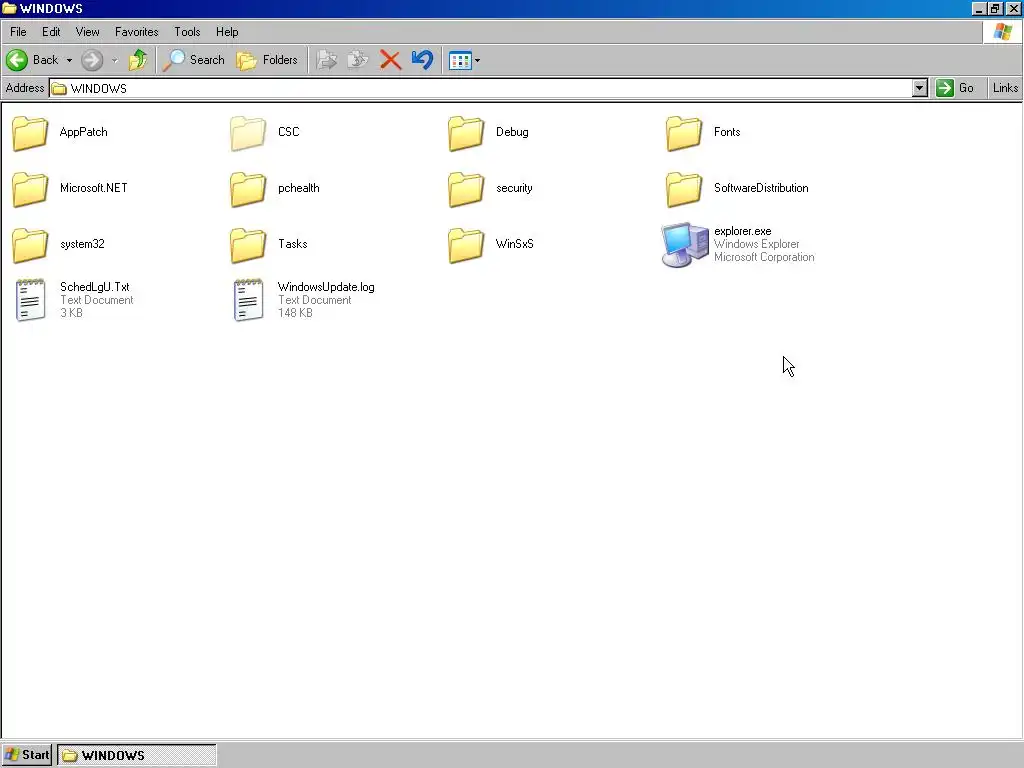Screen dimensions: 1024x768
Task: Click the 'explorer.exe' file name
Action: coord(743,231)
